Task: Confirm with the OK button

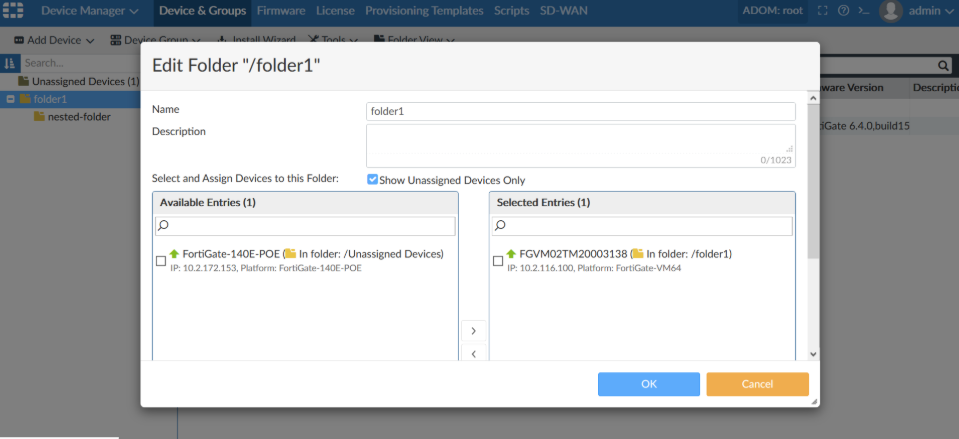Action: (649, 384)
